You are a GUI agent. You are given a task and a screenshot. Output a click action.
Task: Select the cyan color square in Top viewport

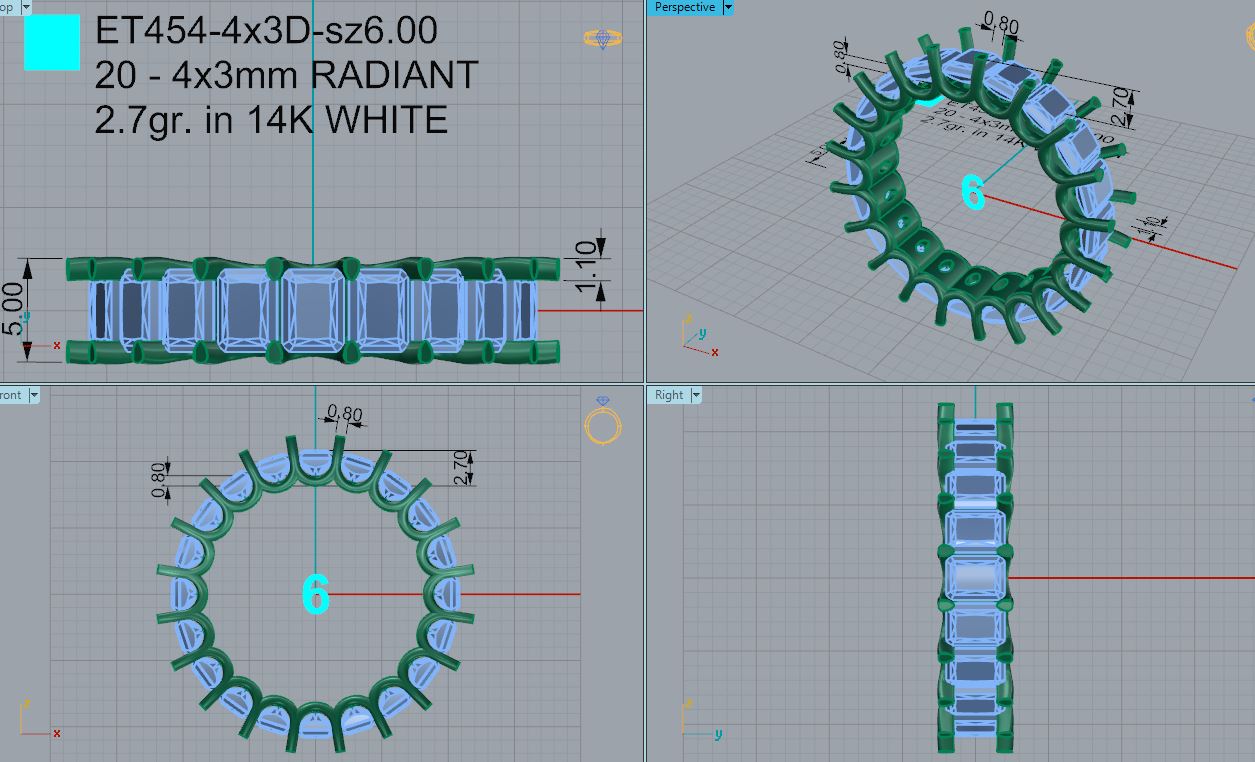52,43
